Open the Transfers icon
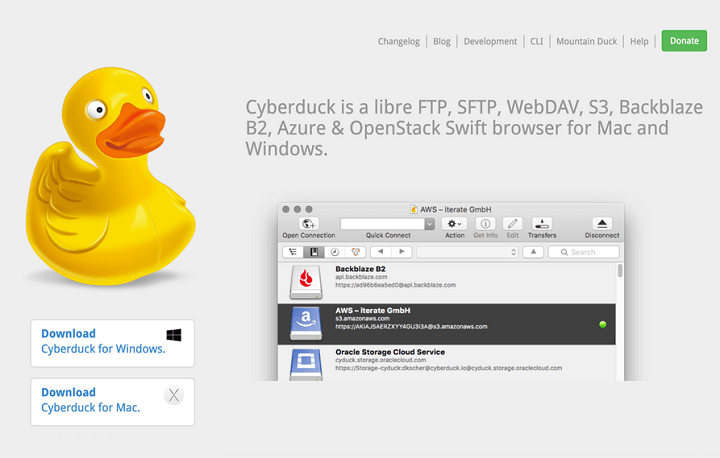This screenshot has height=458, width=720. [x=542, y=224]
